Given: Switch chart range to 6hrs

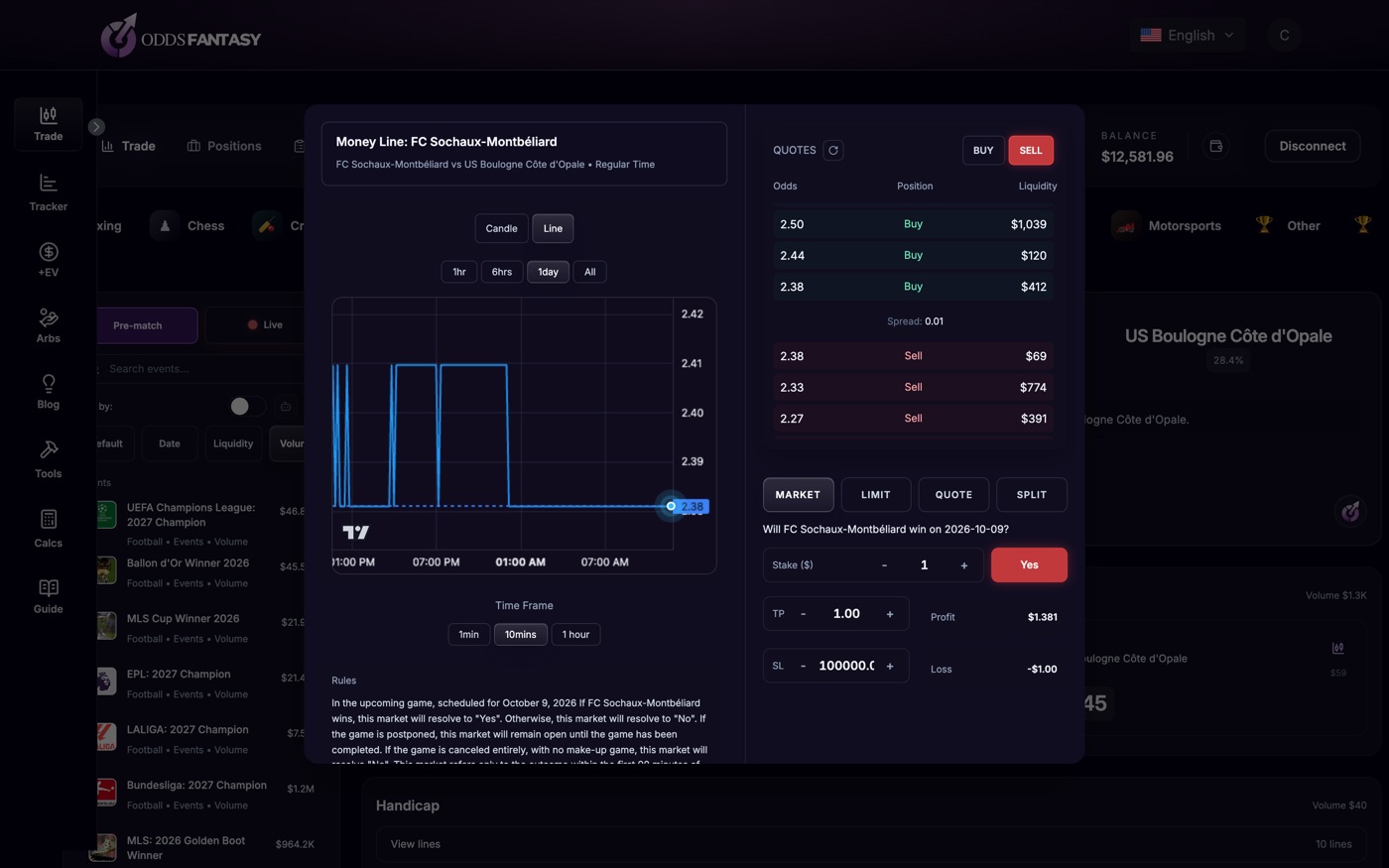Looking at the screenshot, I should click(x=502, y=272).
